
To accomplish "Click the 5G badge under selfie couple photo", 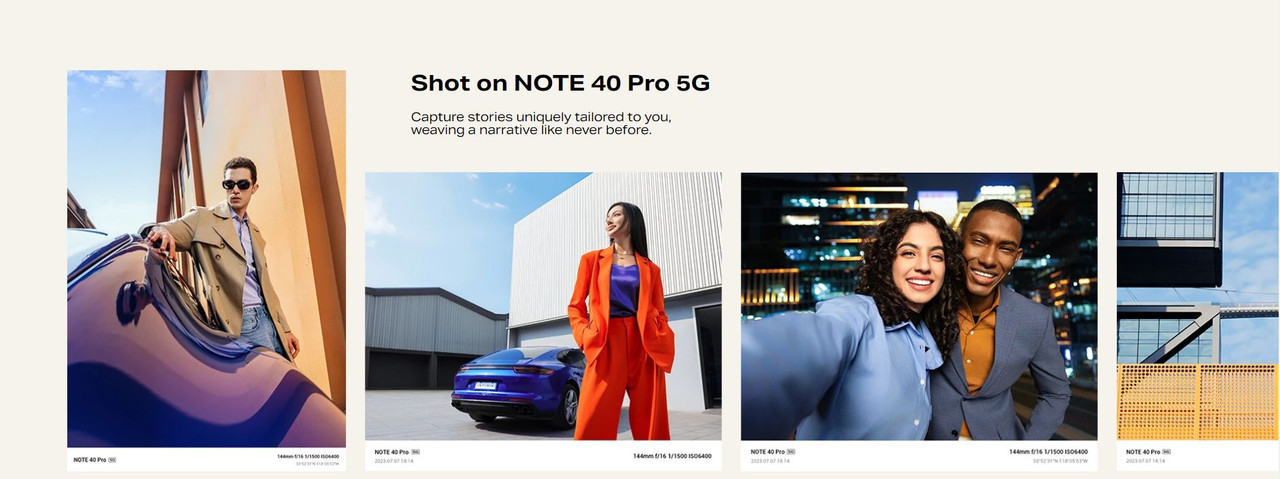I will coord(791,452).
